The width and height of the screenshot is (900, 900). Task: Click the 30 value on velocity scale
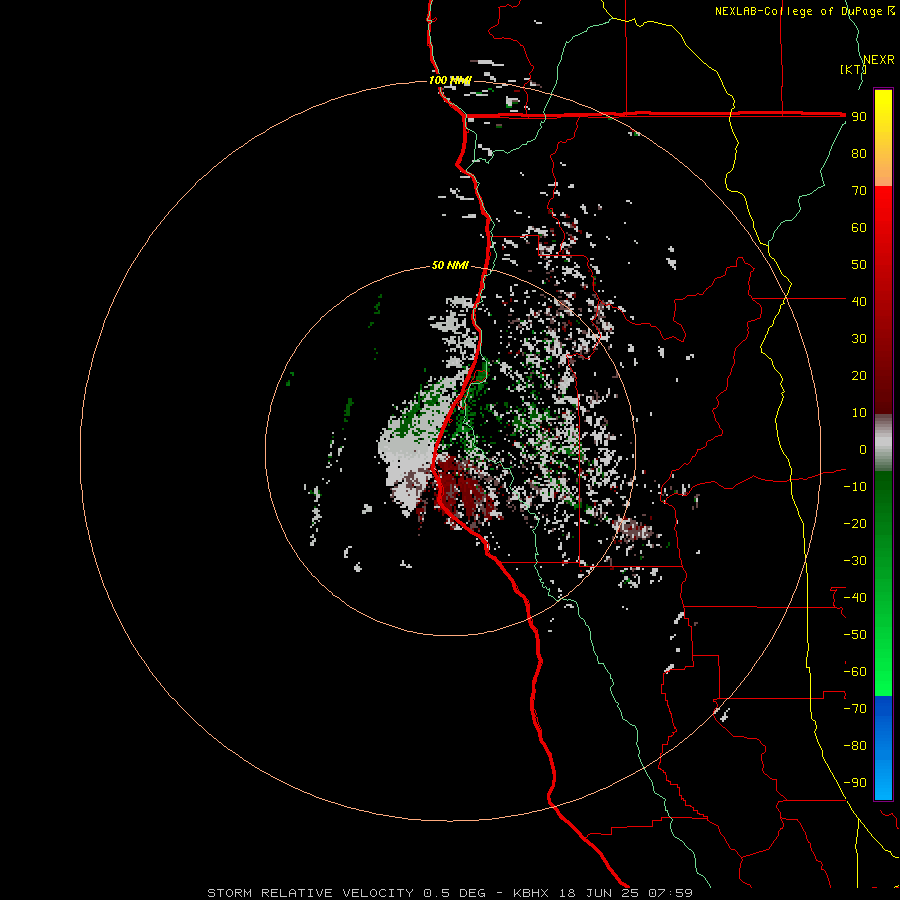click(859, 339)
